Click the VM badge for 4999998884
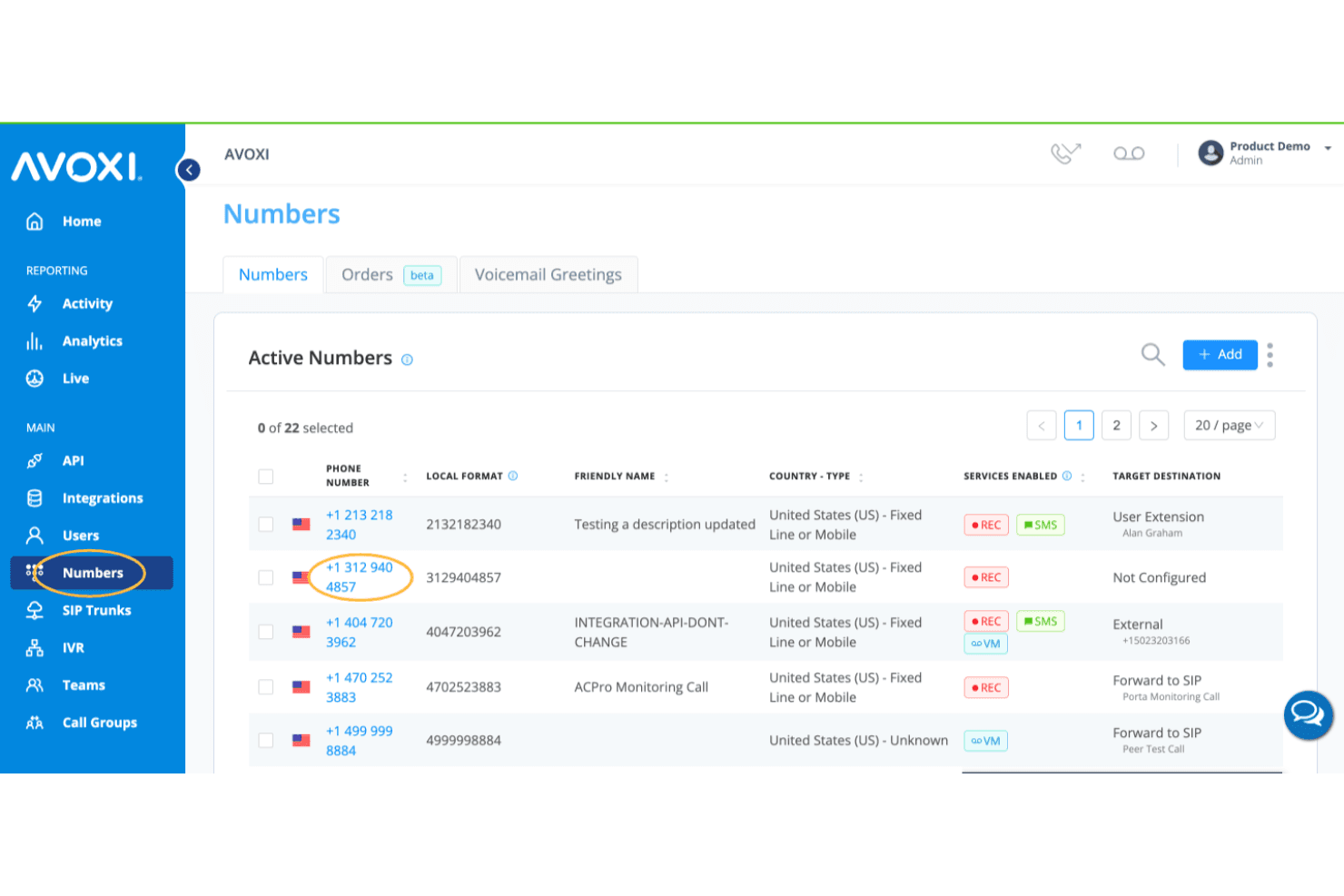 pos(985,741)
